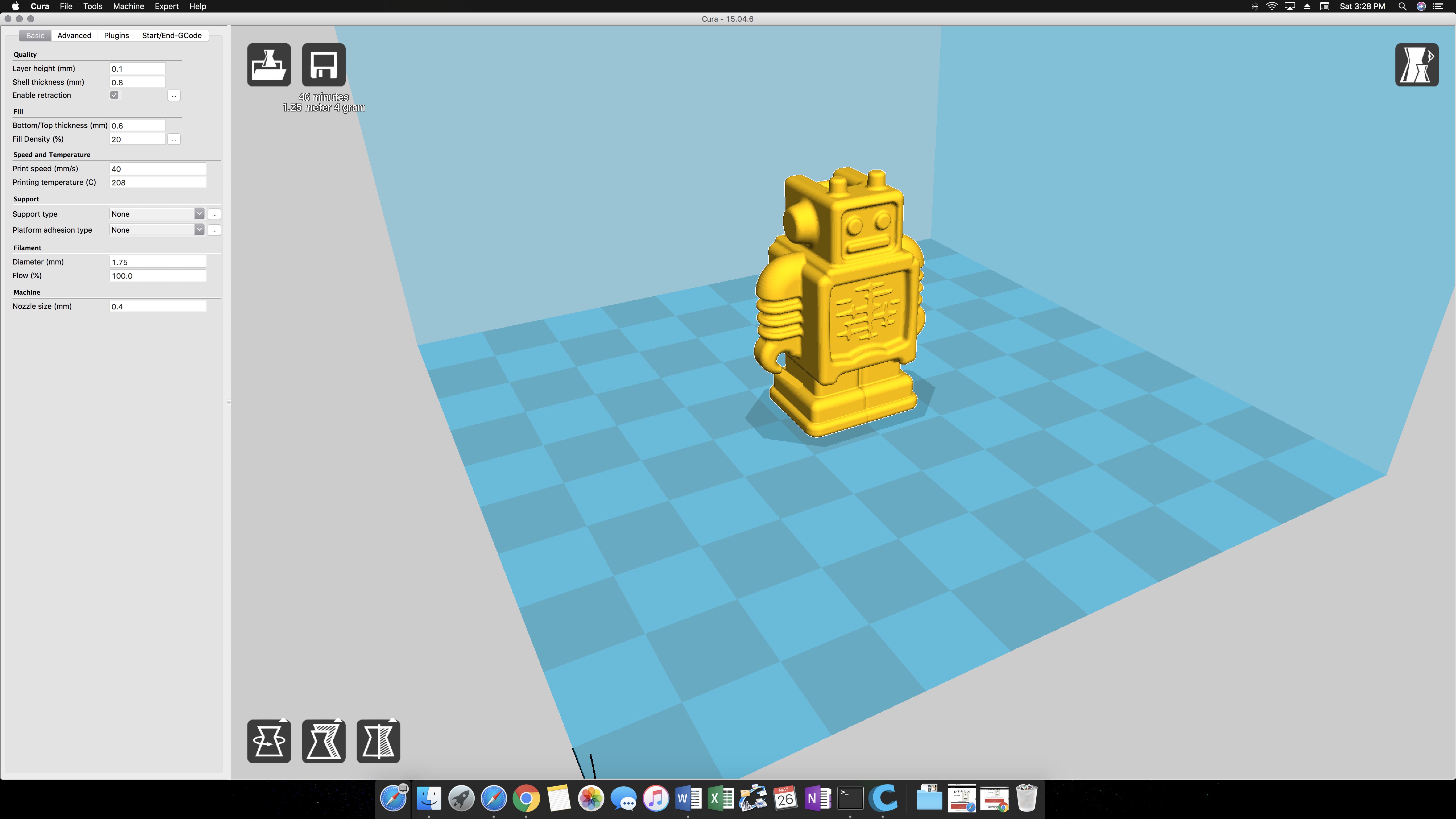This screenshot has width=1456, height=819.
Task: Click the Eject icon in menu bar
Action: pos(1307,6)
